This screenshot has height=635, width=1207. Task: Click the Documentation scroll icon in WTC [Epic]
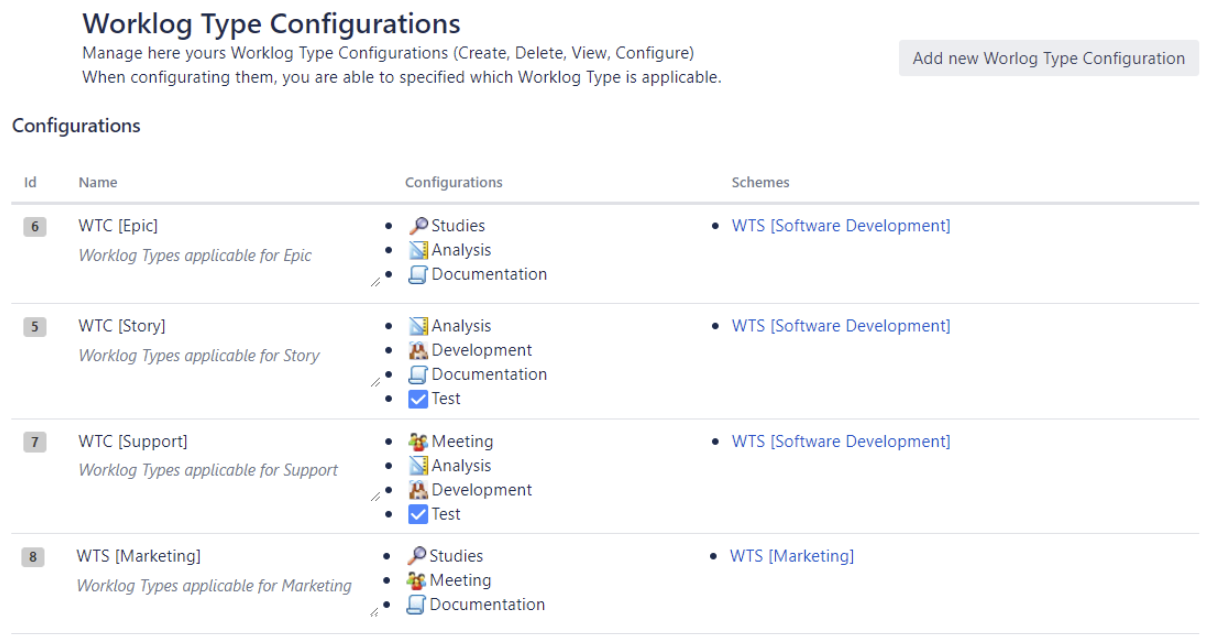point(420,274)
